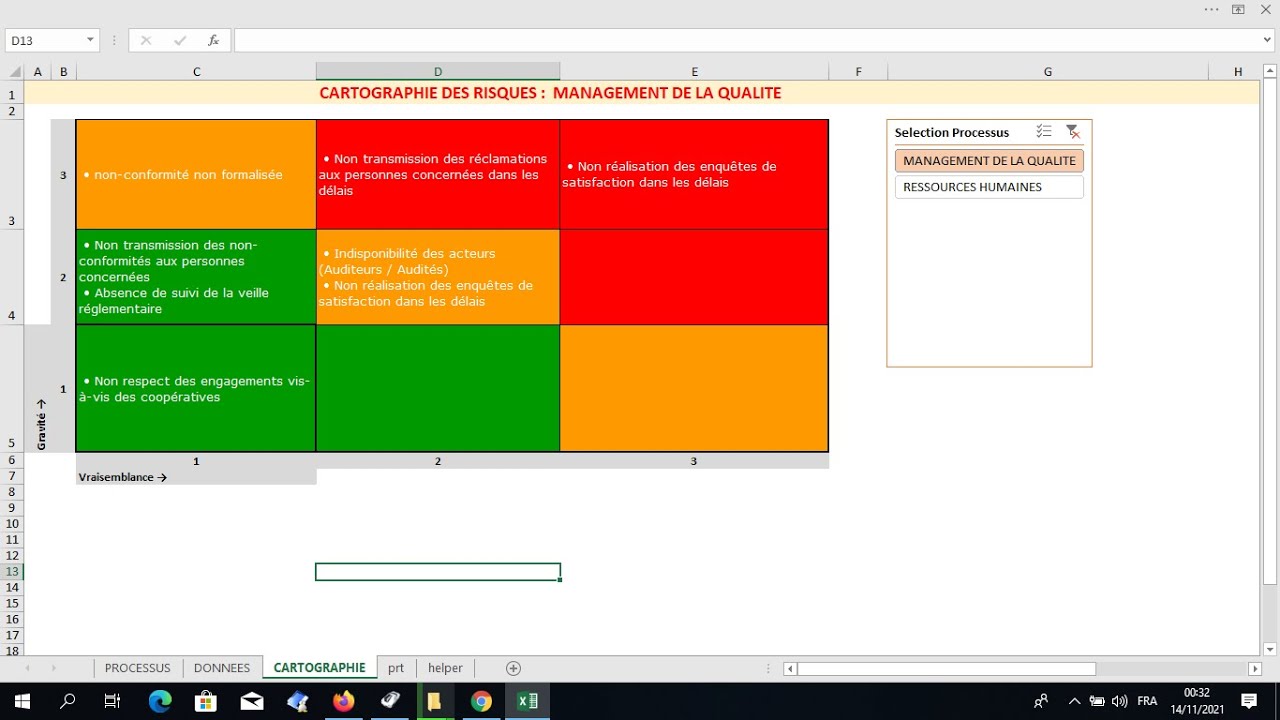Open People icon in system tray
1280x720 pixels.
1041,701
